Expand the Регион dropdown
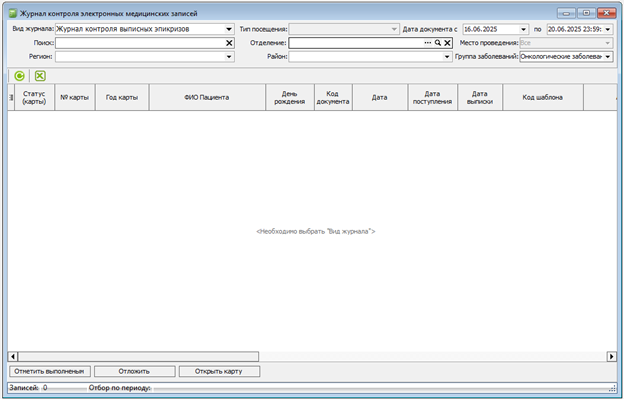 pos(229,56)
